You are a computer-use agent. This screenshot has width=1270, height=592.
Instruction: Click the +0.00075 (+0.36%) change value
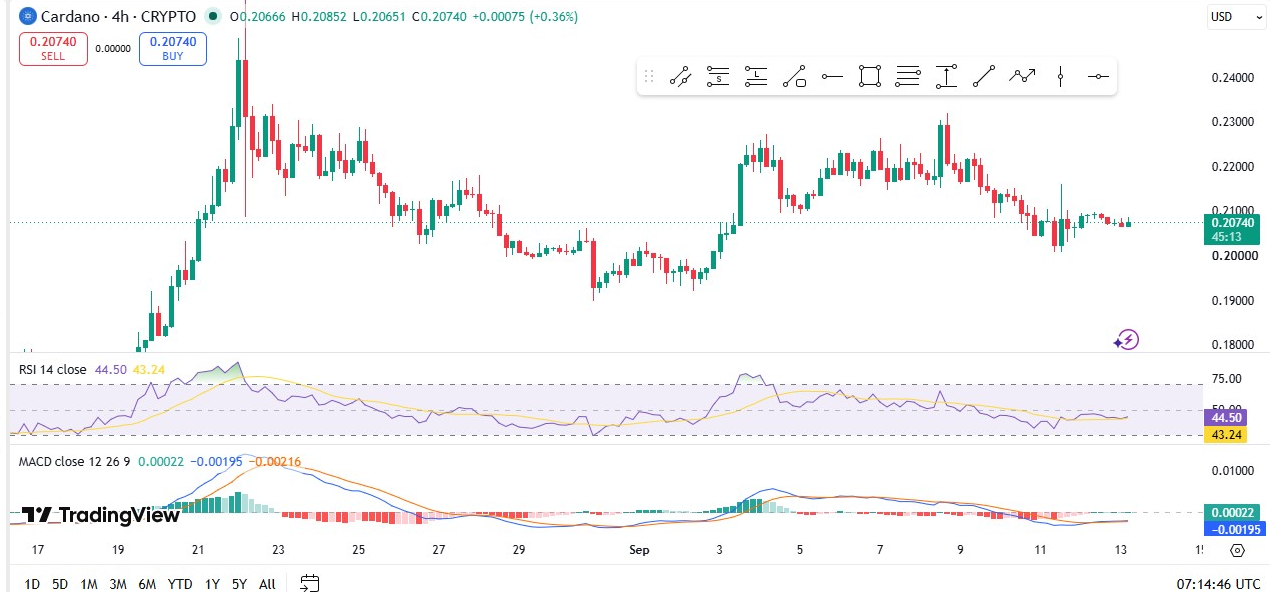525,17
